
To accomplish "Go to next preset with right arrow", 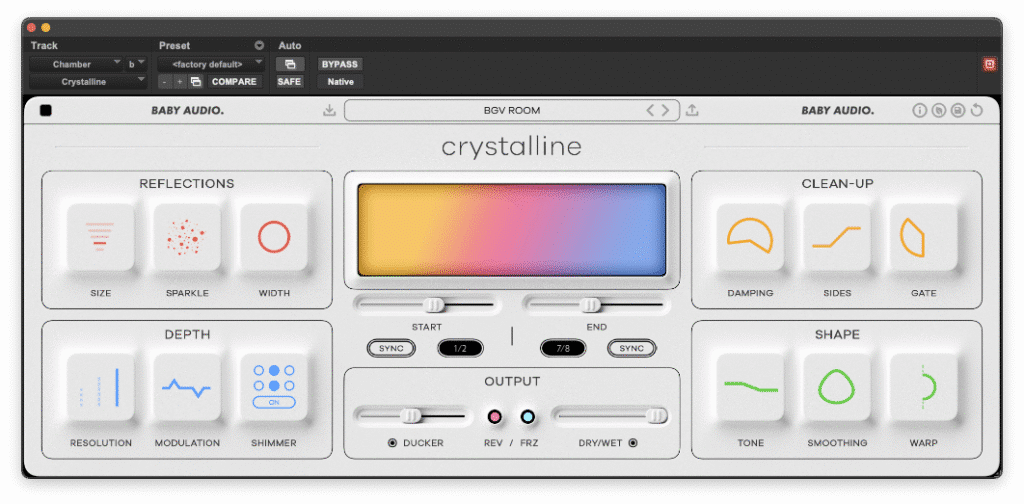I will [665, 110].
